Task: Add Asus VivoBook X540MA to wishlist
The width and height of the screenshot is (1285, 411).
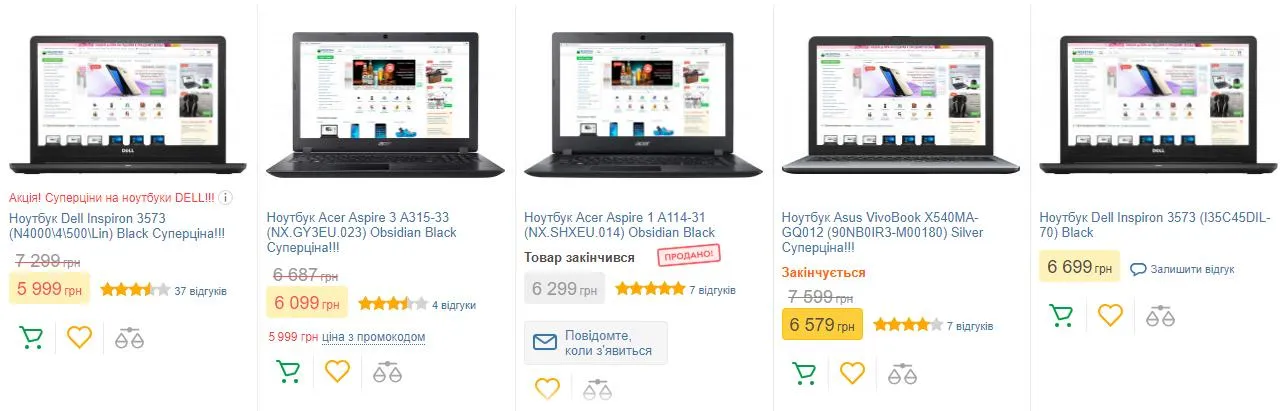Action: pyautogui.click(x=852, y=374)
